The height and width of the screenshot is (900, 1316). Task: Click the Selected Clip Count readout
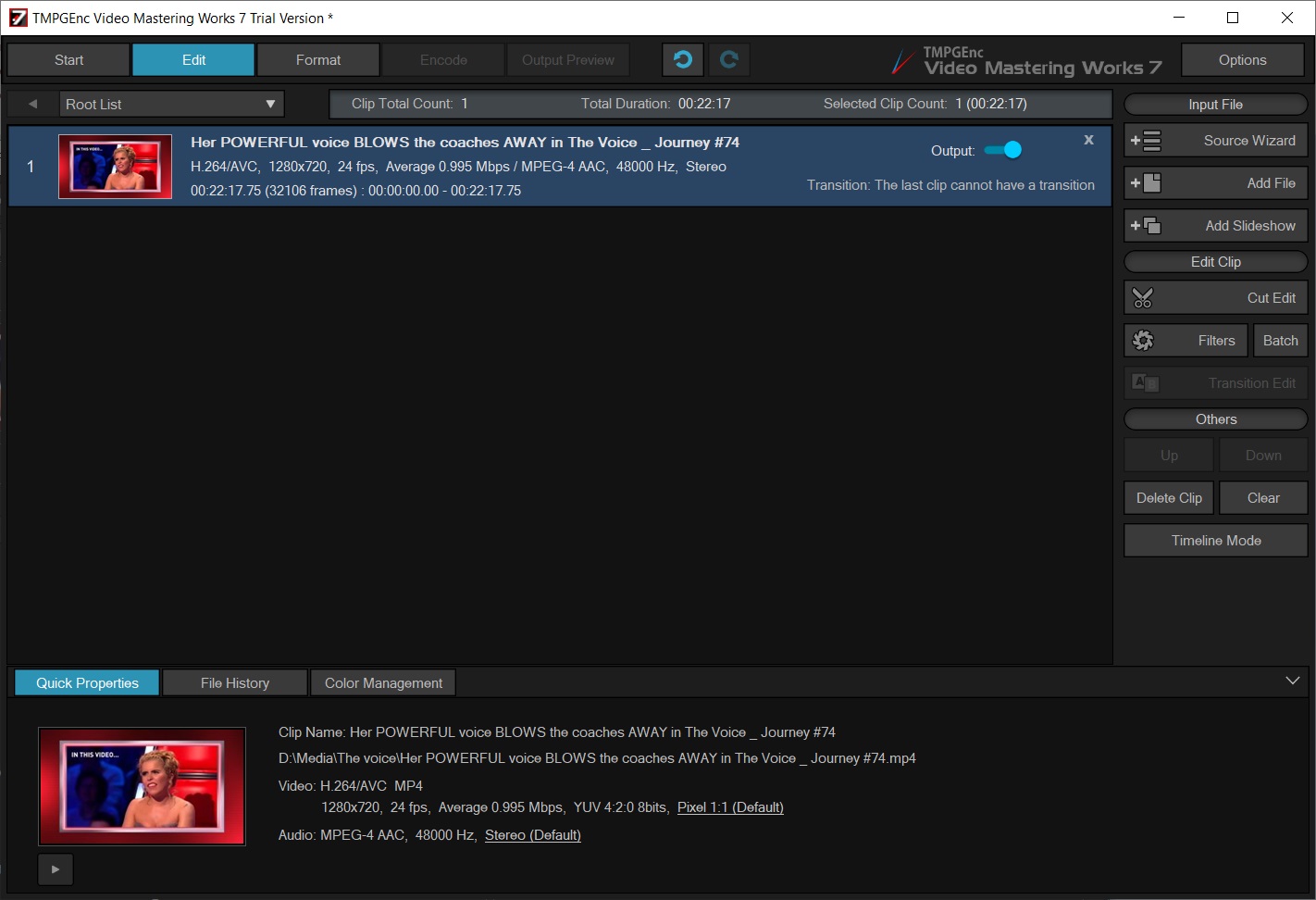click(925, 104)
